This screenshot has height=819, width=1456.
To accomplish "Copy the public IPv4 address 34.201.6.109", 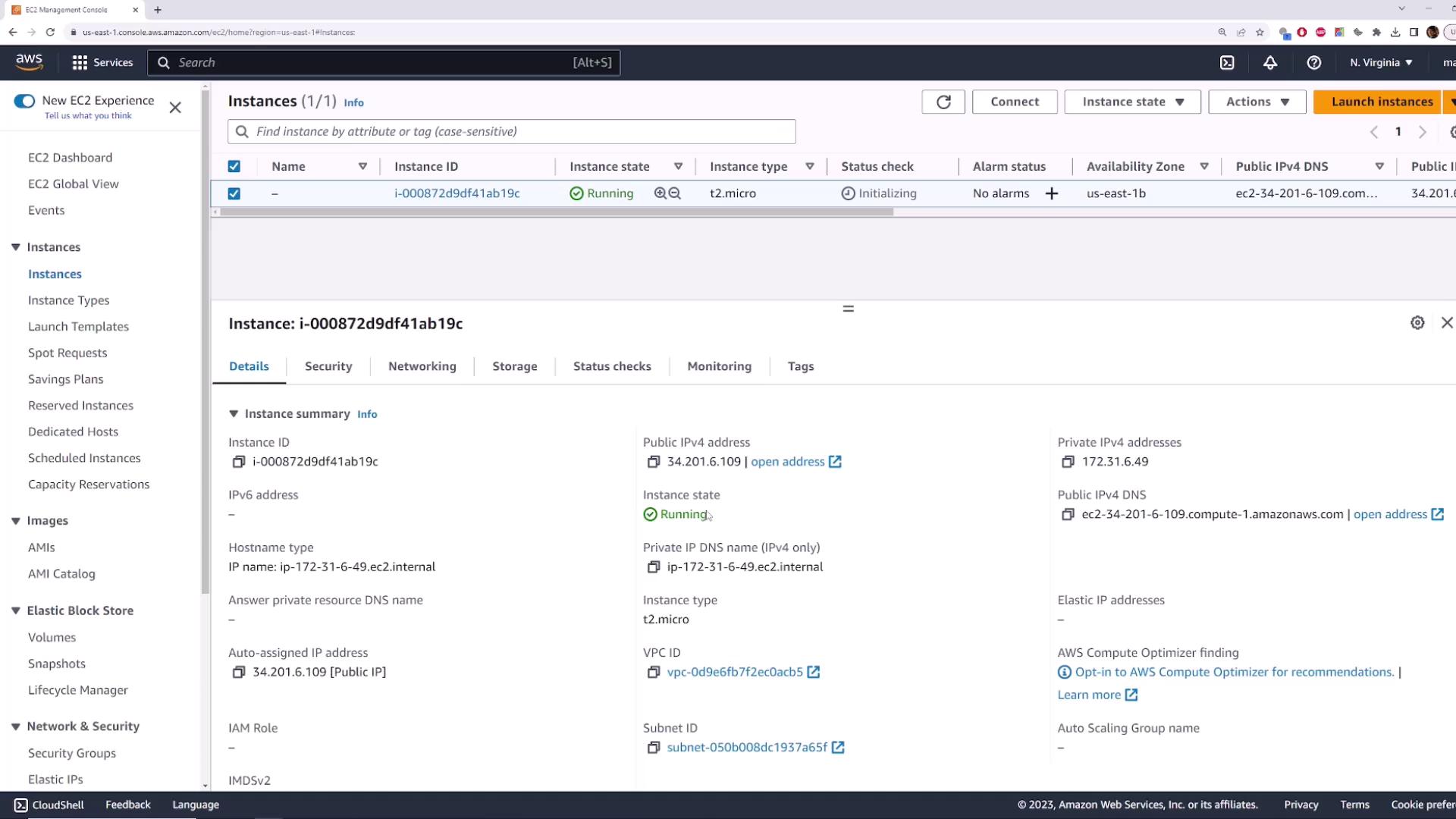I will click(653, 462).
